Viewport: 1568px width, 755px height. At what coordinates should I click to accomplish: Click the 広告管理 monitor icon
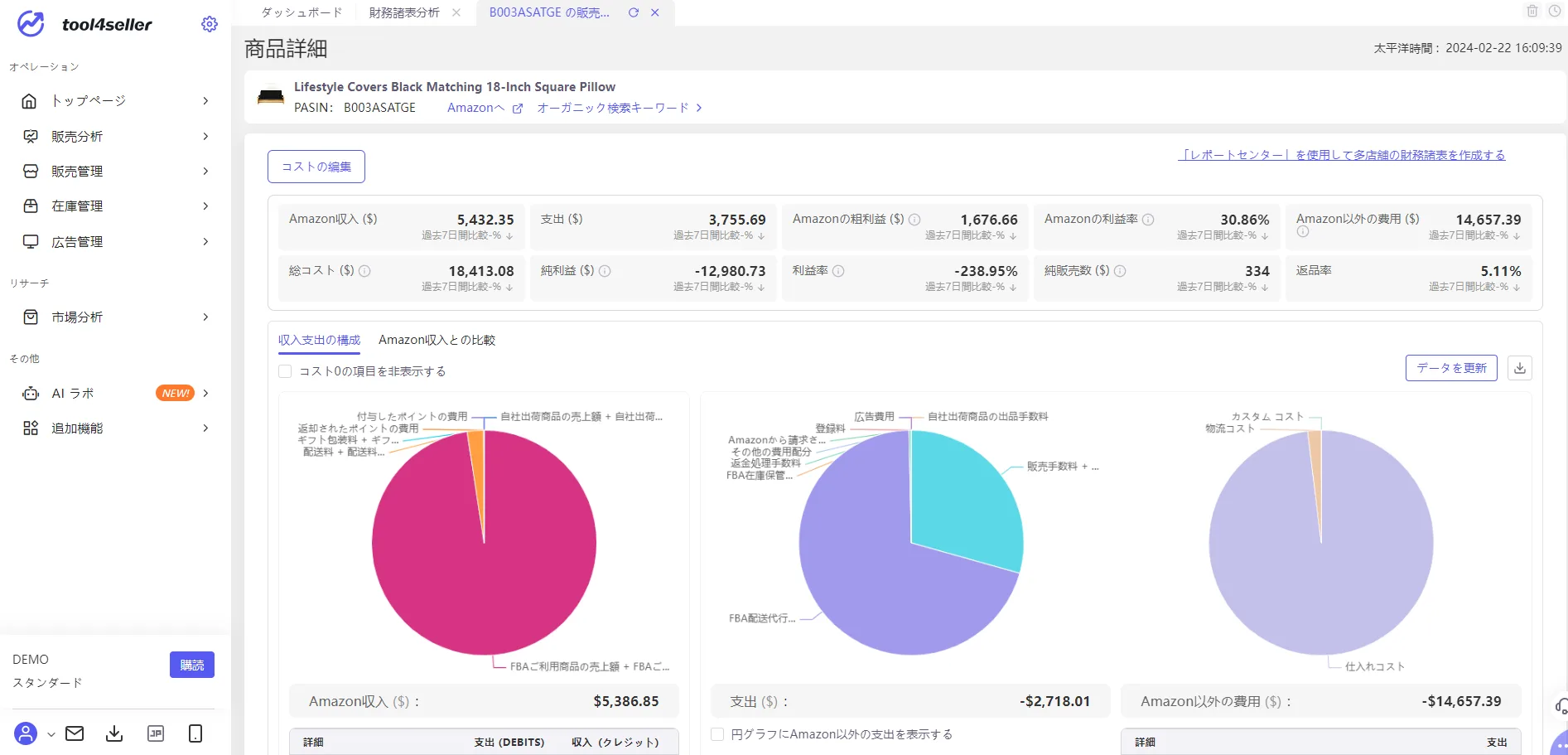click(30, 241)
